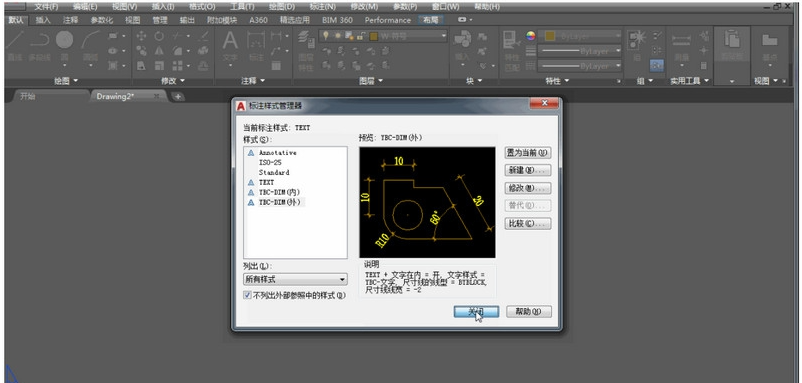Open the 标注(N) menu

click(x=323, y=7)
